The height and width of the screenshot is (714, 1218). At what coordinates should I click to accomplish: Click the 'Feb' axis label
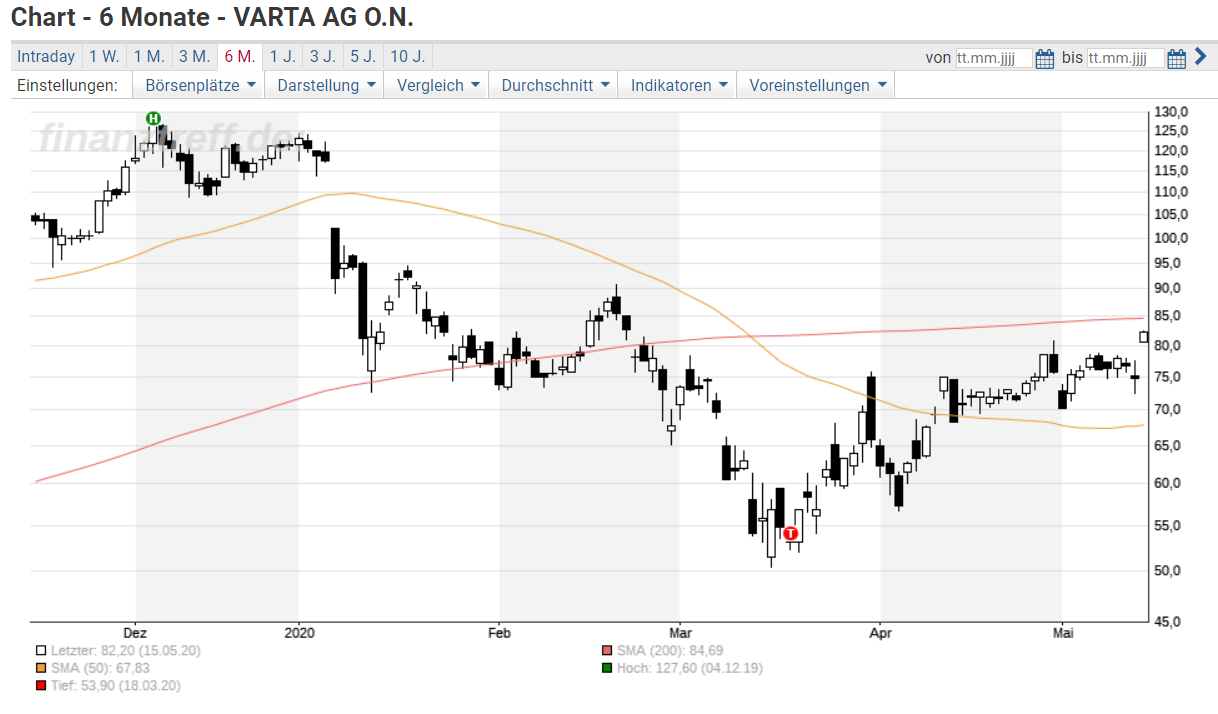point(499,632)
